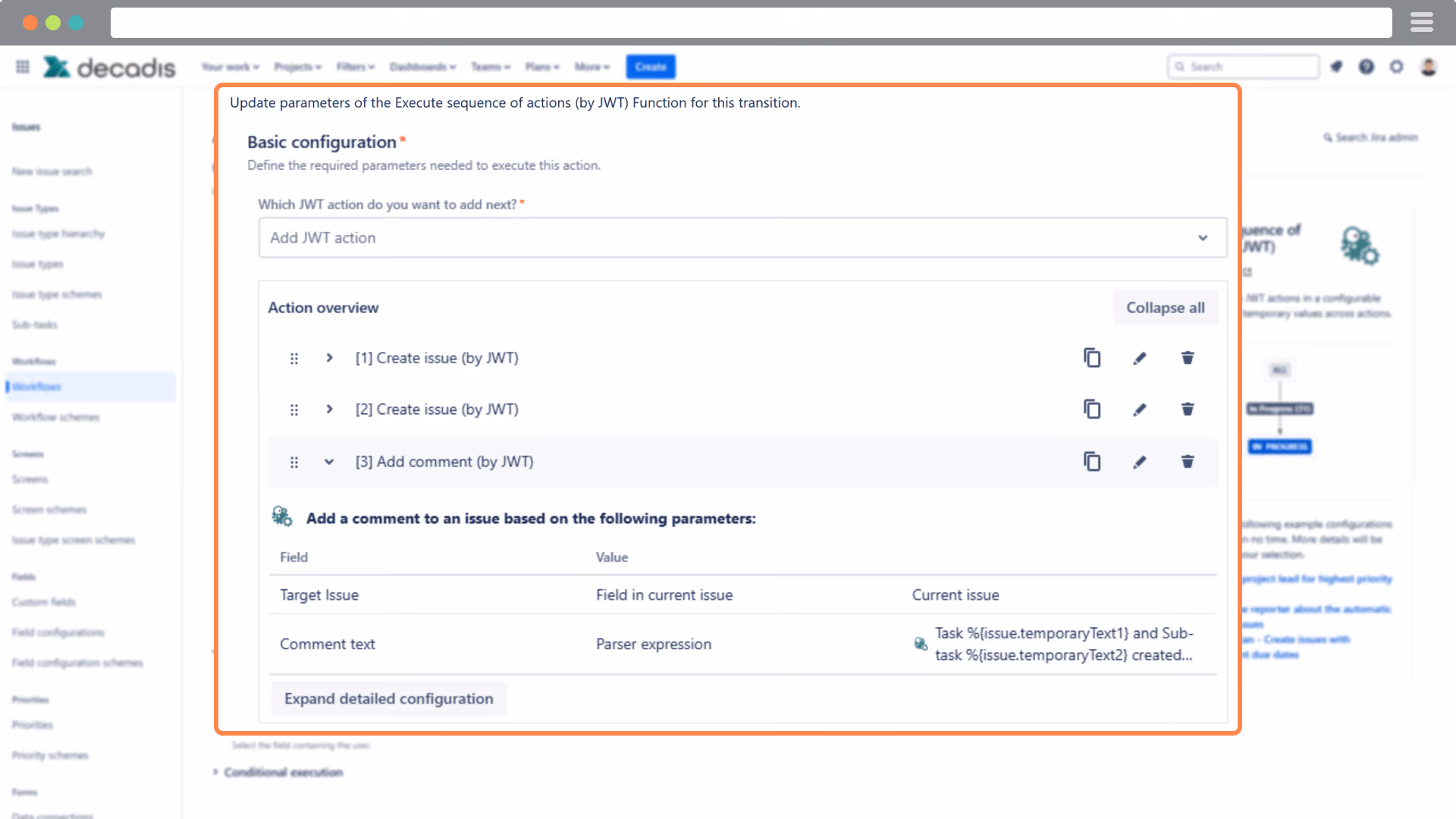The image size is (1456, 819).
Task: Click Expand detailed configuration button
Action: coord(389,698)
